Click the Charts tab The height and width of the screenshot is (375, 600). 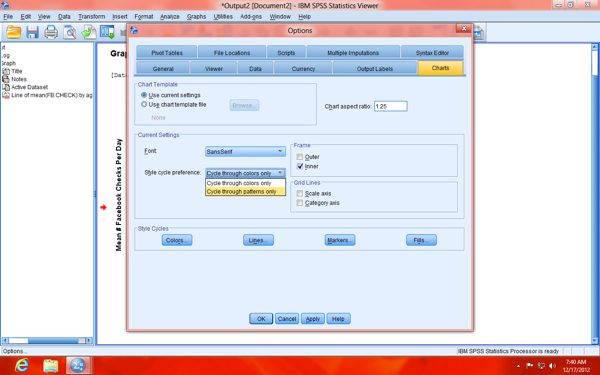[x=440, y=68]
